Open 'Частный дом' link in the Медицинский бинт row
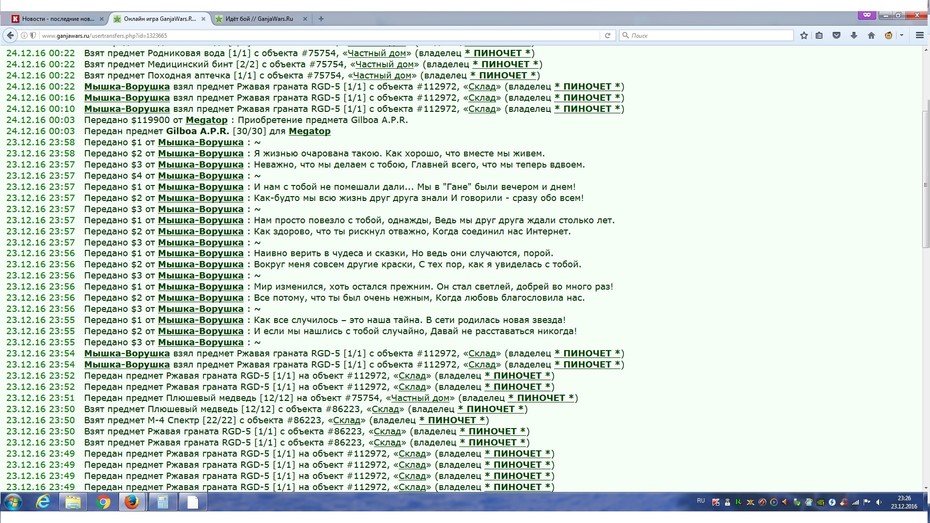 click(x=384, y=65)
